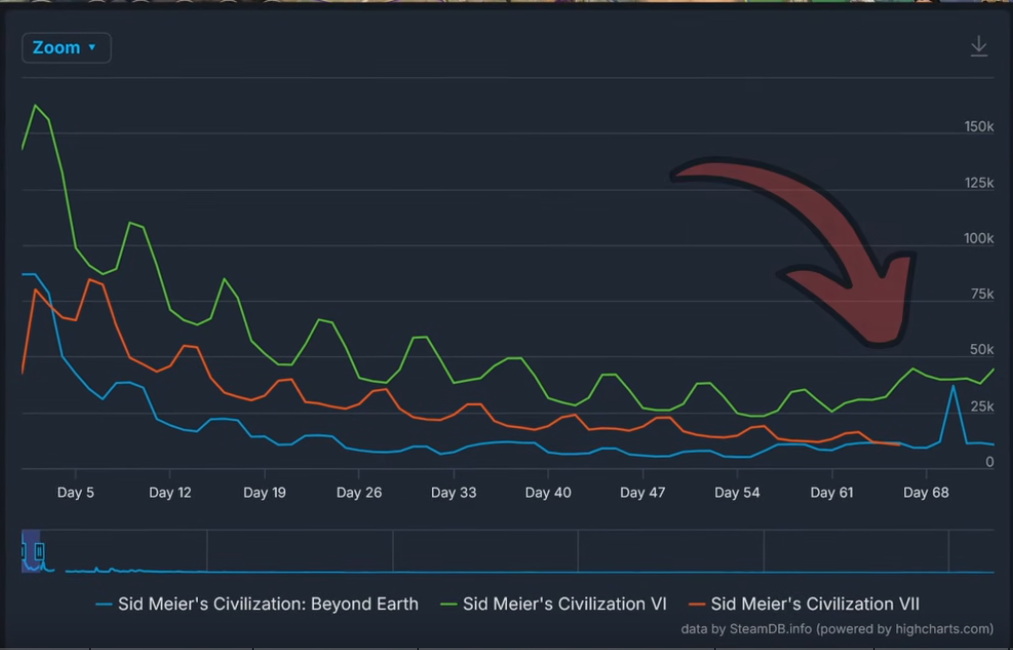Click the green line's highest peak above 150k
Viewport: 1013px width, 650px height.
click(x=36, y=105)
